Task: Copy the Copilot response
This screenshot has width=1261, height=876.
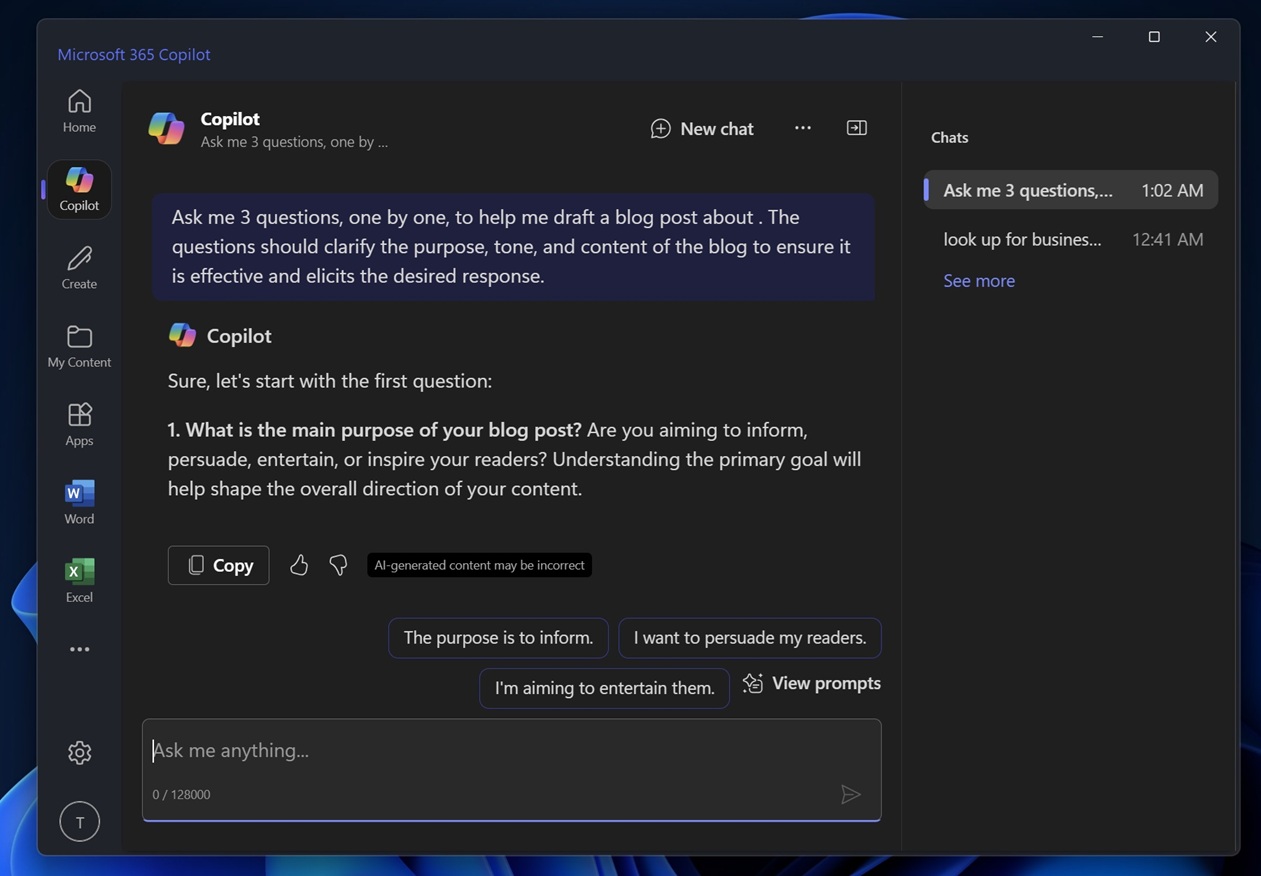Action: [218, 565]
